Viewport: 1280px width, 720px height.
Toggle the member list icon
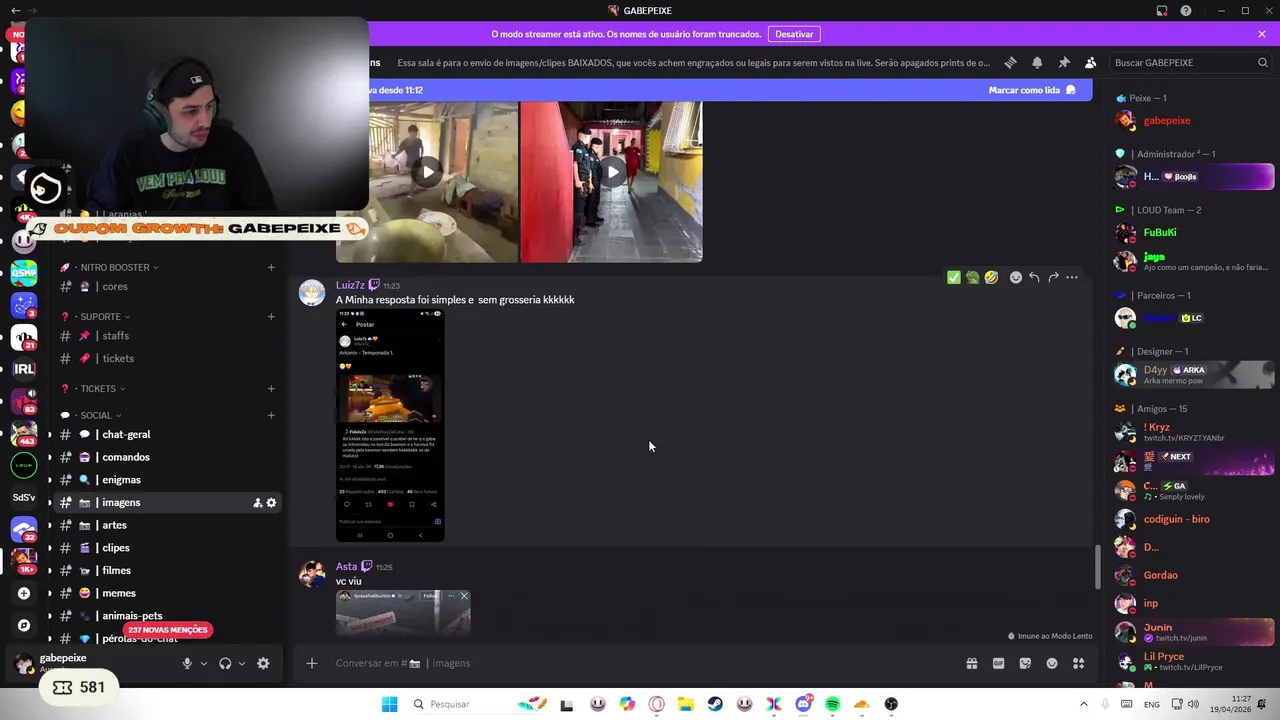[1090, 62]
